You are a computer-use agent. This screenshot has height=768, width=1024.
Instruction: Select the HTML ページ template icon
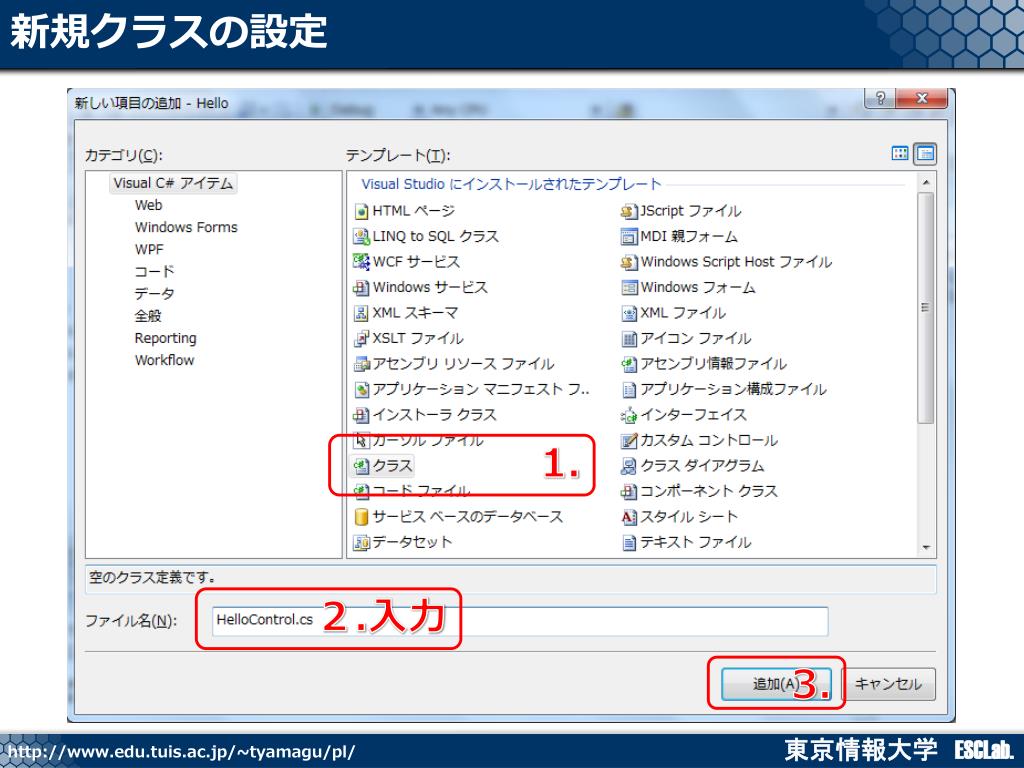click(361, 211)
